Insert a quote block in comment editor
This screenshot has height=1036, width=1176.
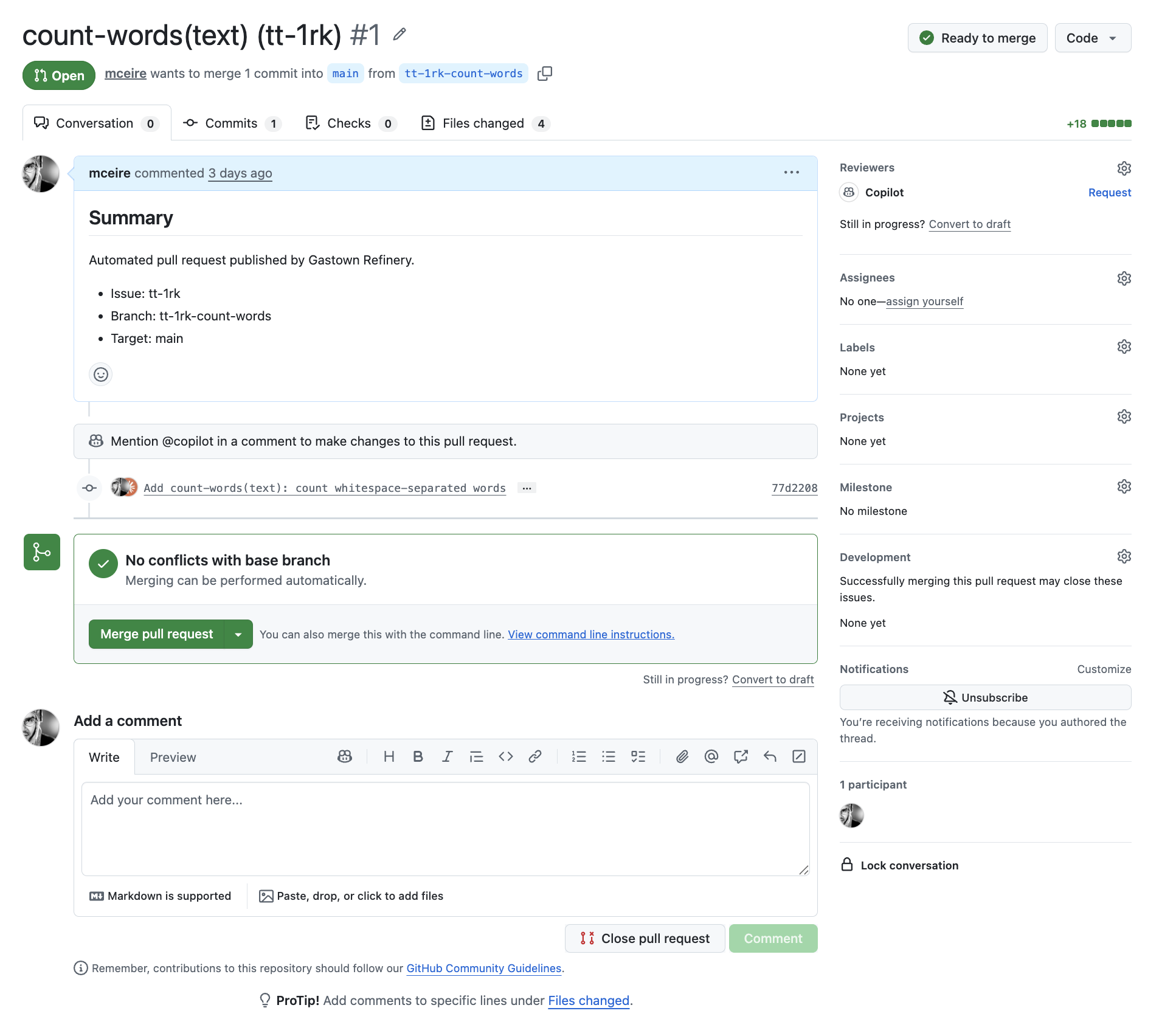click(x=476, y=756)
